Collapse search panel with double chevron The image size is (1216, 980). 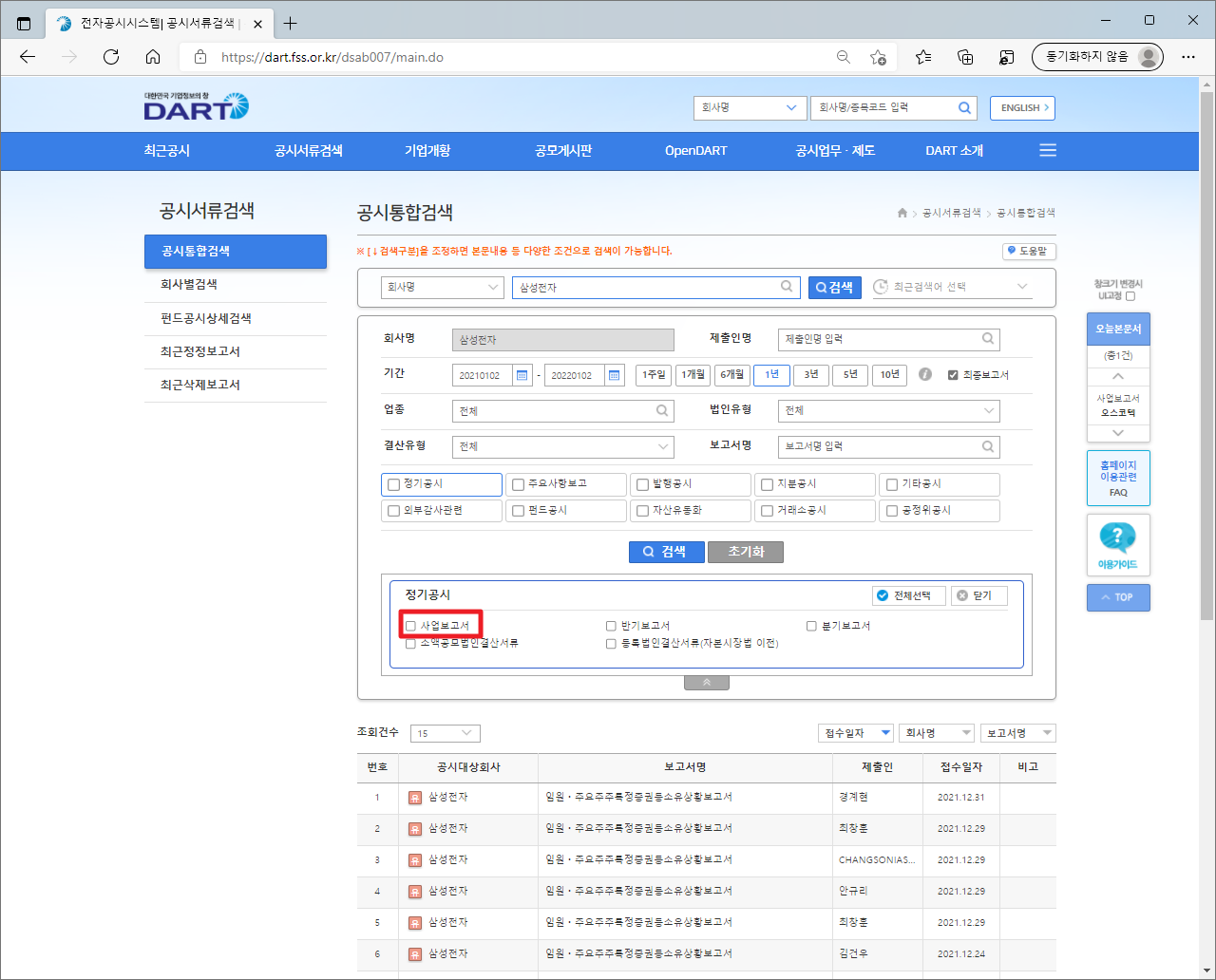(706, 683)
